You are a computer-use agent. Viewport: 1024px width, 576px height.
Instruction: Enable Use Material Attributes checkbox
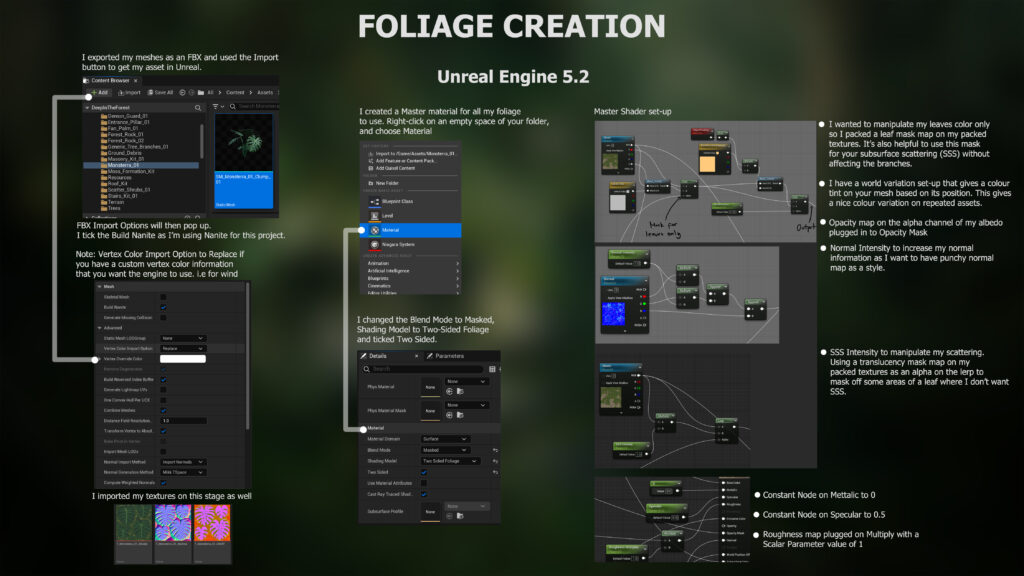click(x=425, y=483)
